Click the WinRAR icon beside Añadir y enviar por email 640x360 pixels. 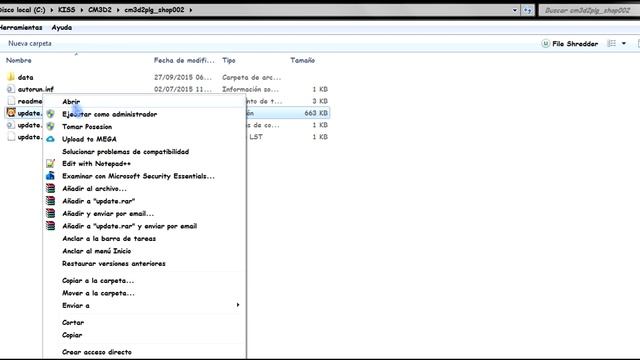tap(50, 213)
